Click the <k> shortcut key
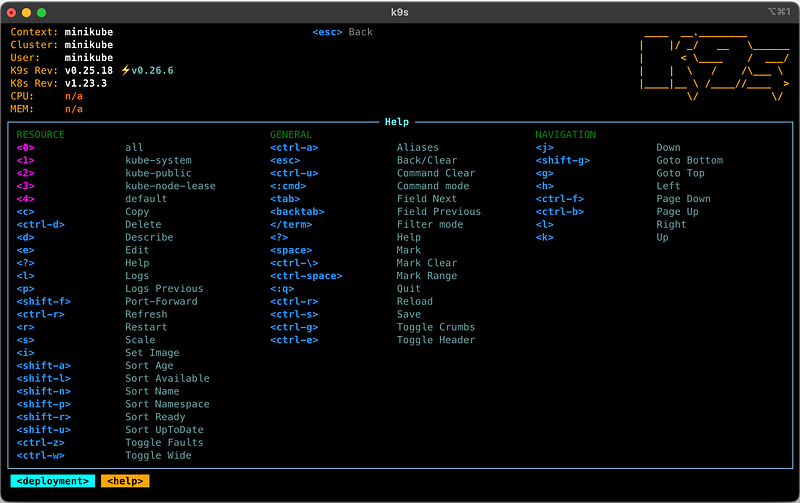The height and width of the screenshot is (503, 800). 544,237
